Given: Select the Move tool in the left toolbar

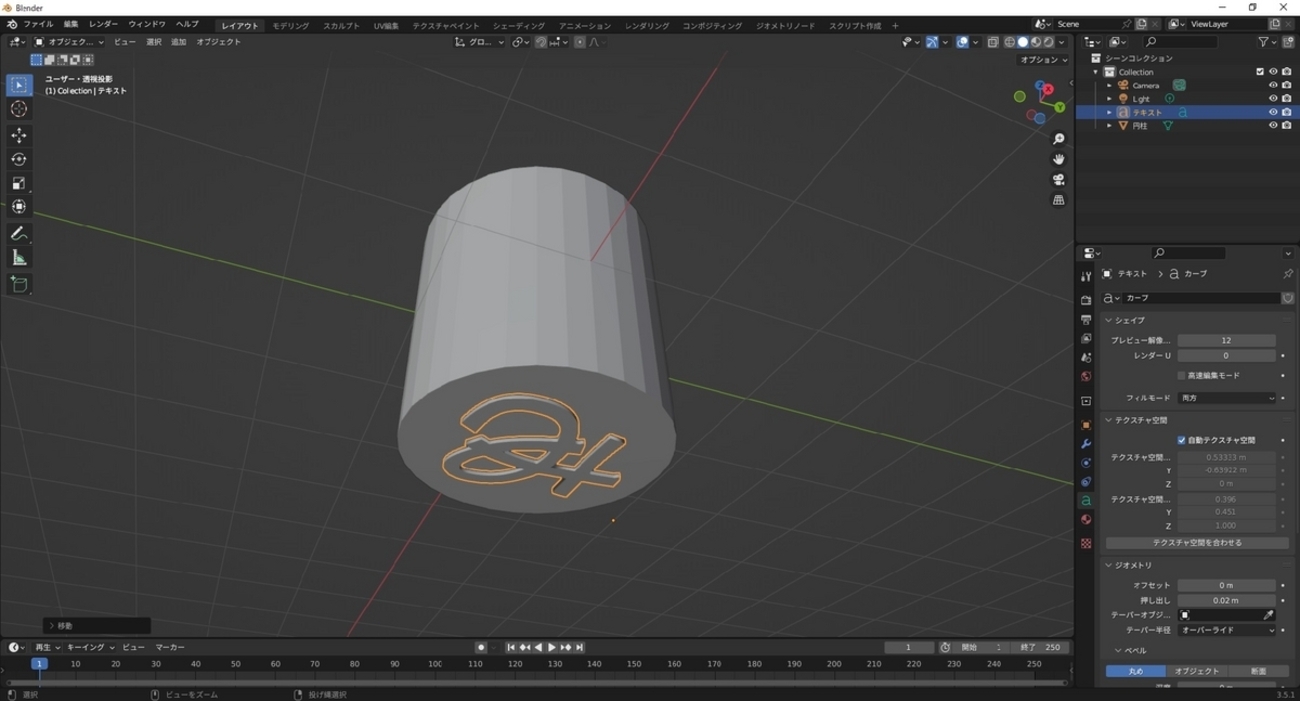Looking at the screenshot, I should (19, 135).
